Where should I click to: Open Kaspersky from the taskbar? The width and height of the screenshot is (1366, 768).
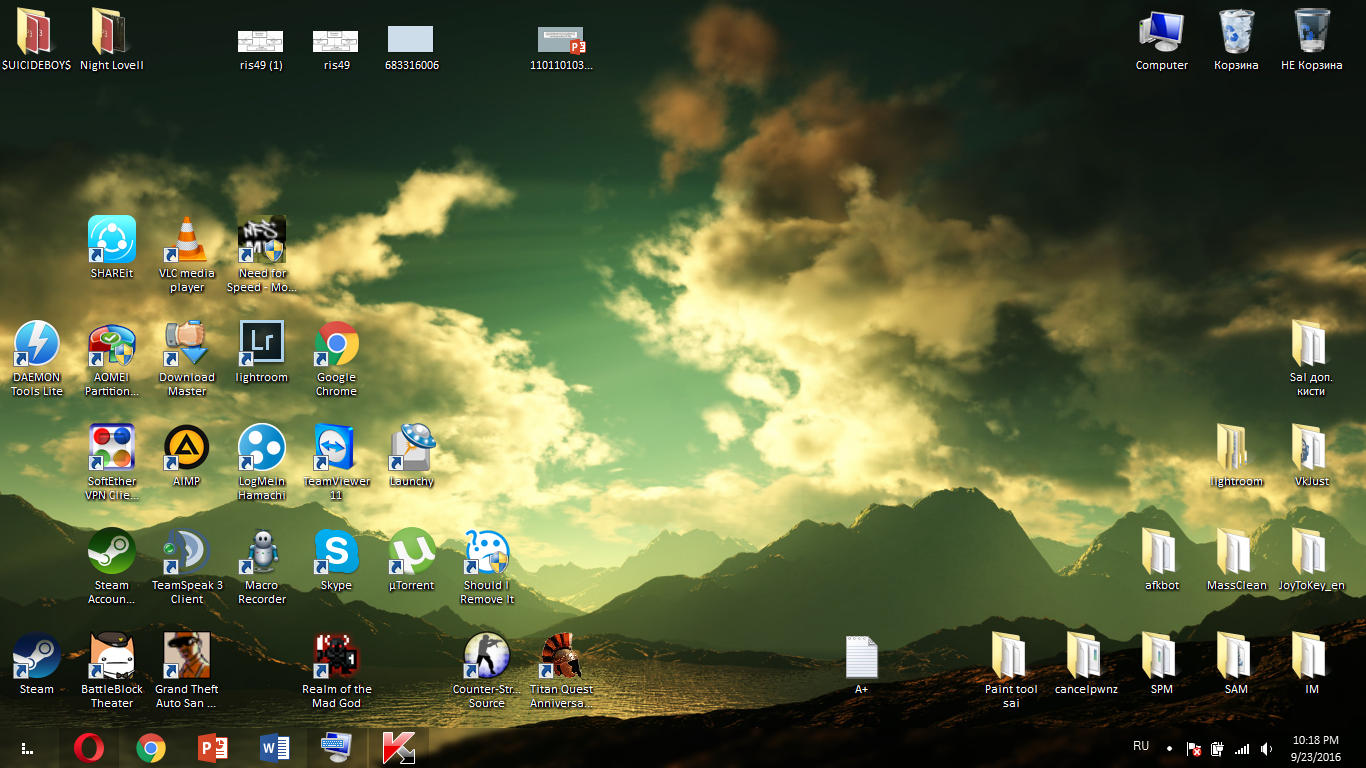[398, 748]
